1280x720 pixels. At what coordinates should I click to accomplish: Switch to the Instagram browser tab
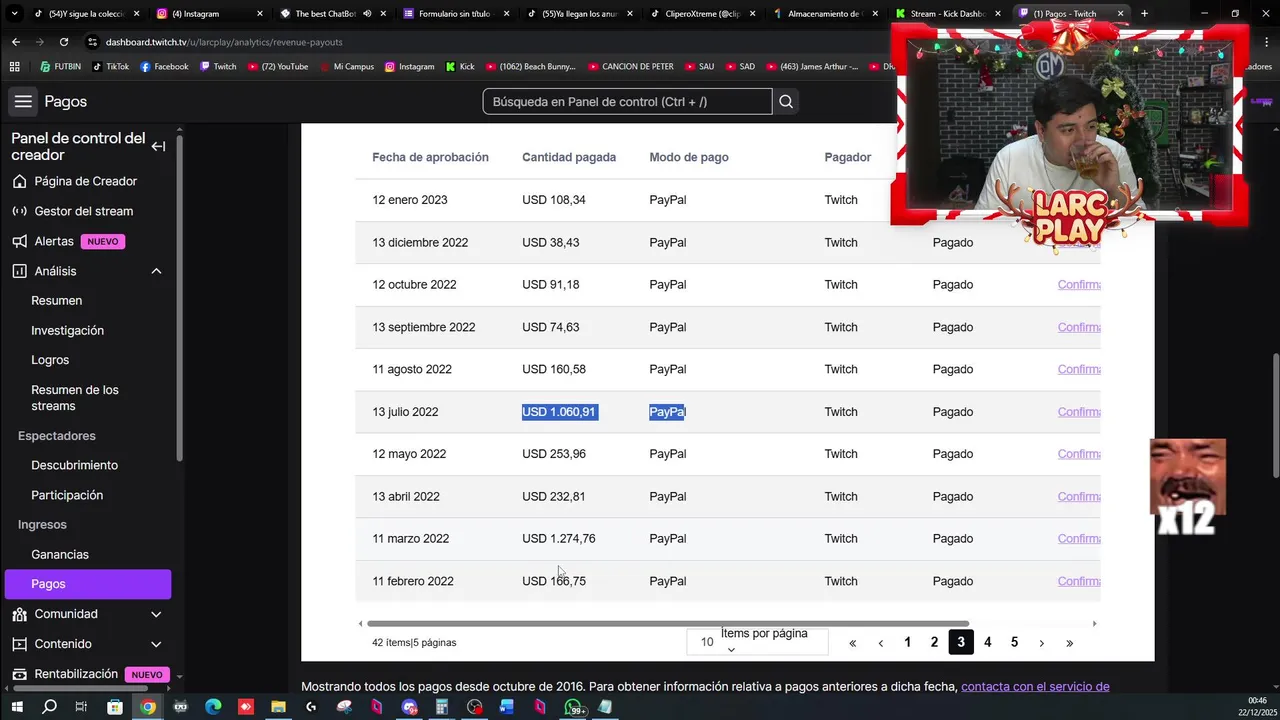pos(210,14)
